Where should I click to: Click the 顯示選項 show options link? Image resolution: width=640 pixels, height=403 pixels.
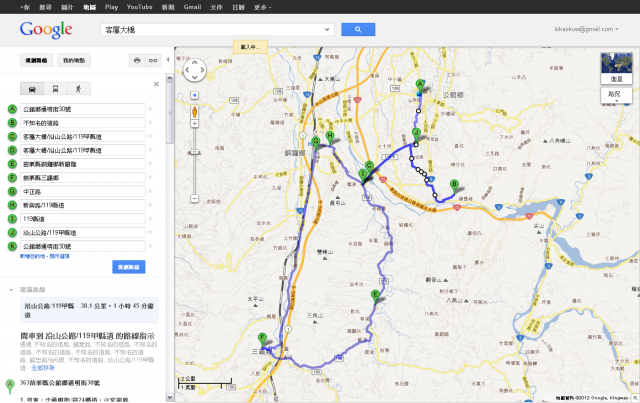60,256
